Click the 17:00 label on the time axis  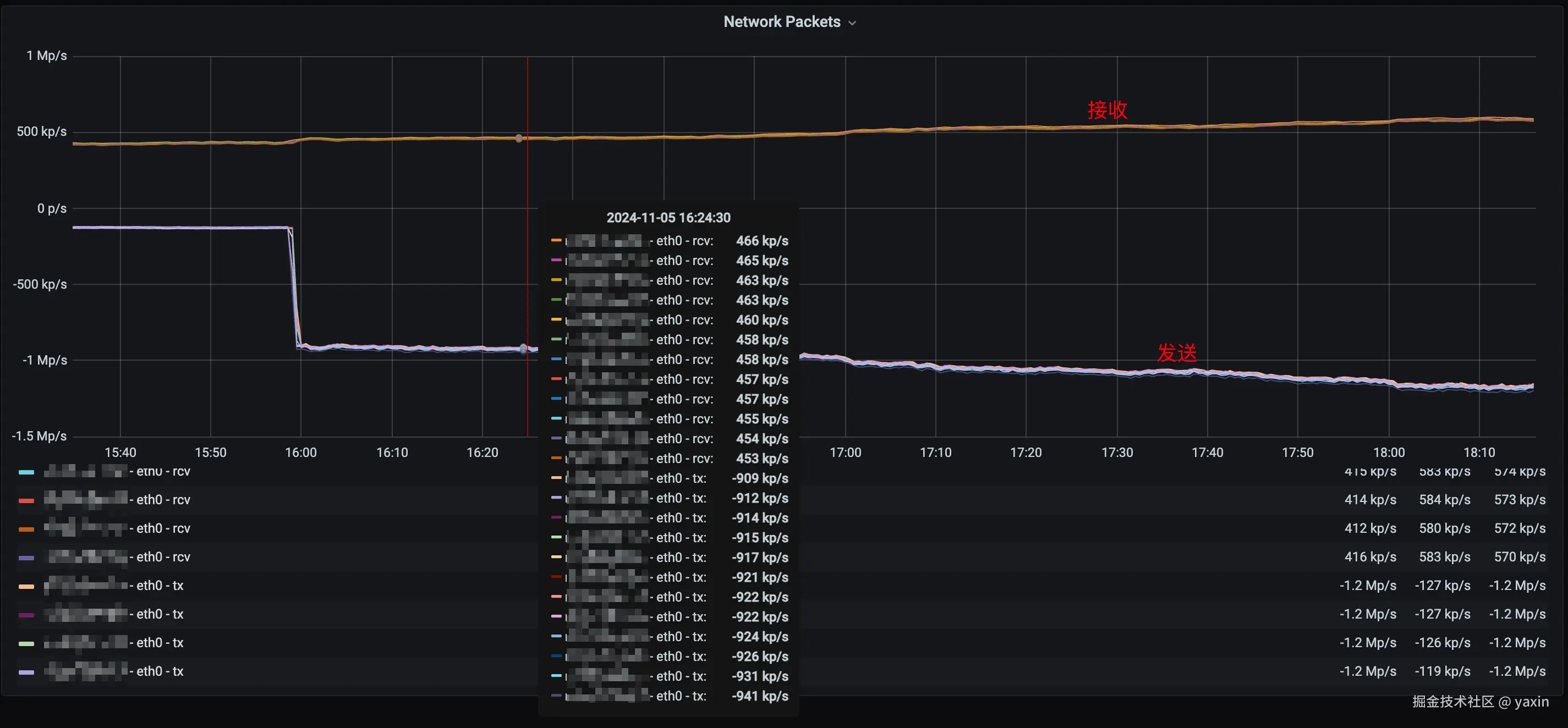click(845, 453)
